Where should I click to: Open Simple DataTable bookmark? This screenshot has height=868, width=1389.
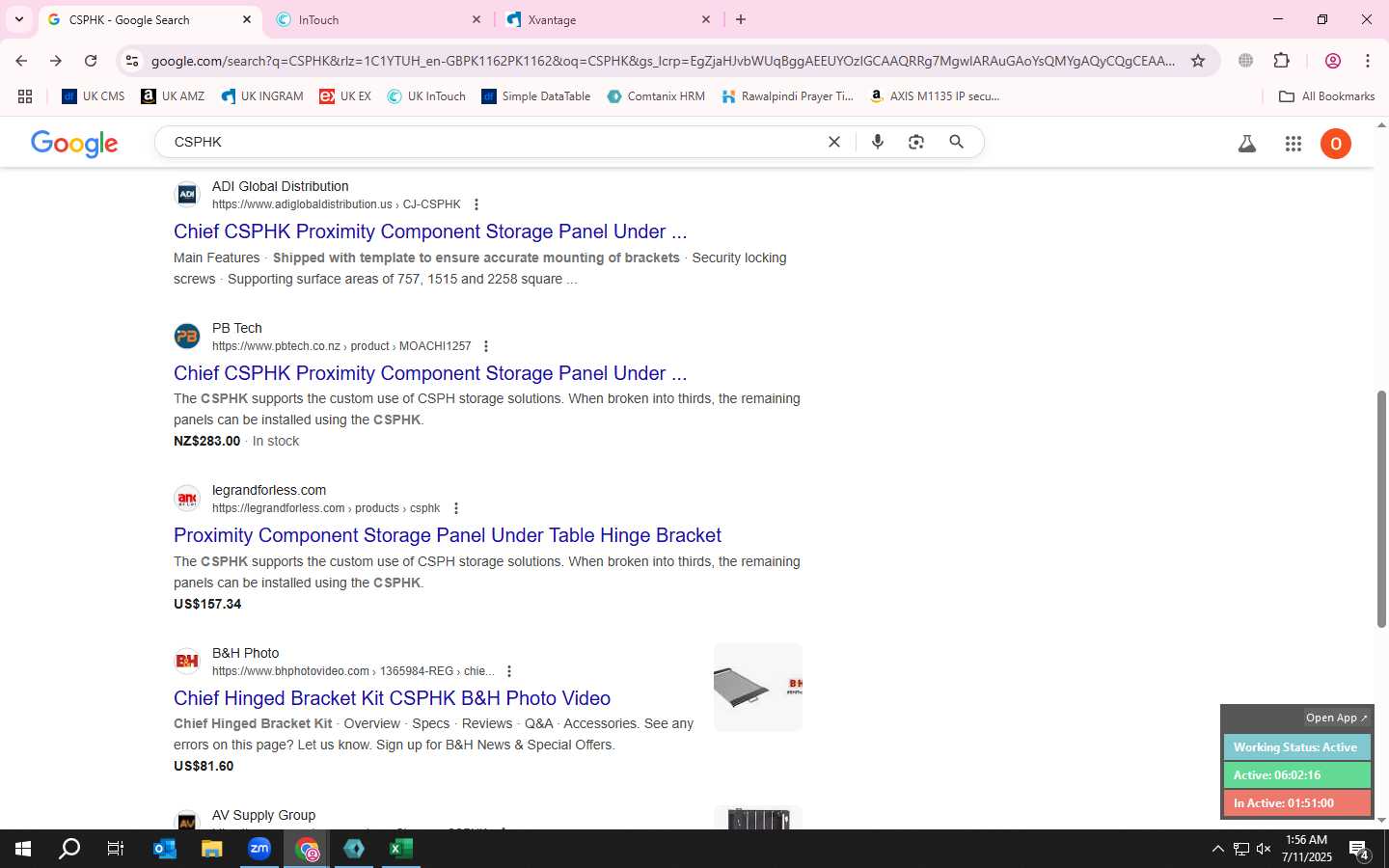[x=536, y=96]
